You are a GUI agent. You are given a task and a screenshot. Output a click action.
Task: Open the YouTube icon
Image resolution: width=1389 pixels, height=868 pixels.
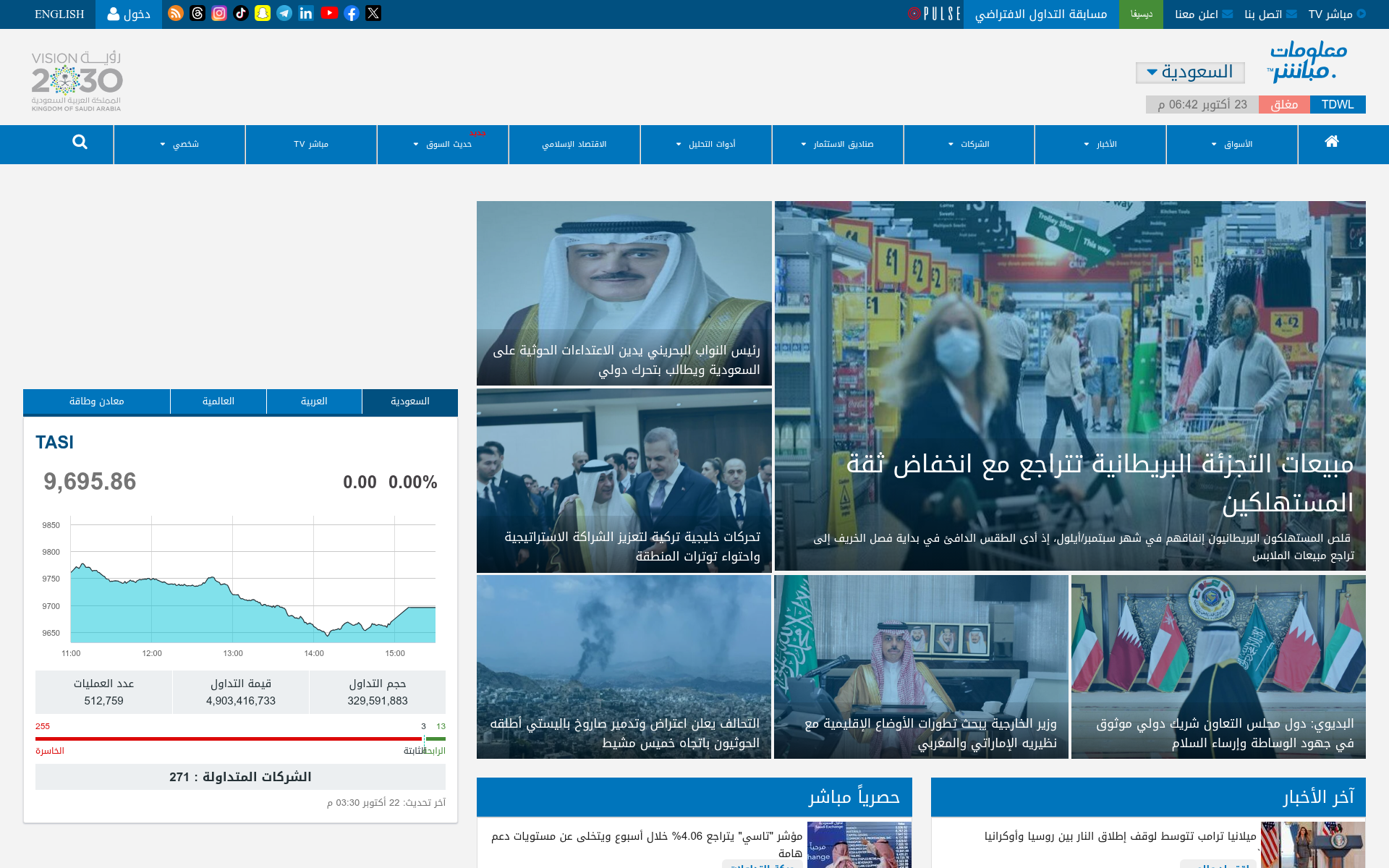tap(329, 14)
